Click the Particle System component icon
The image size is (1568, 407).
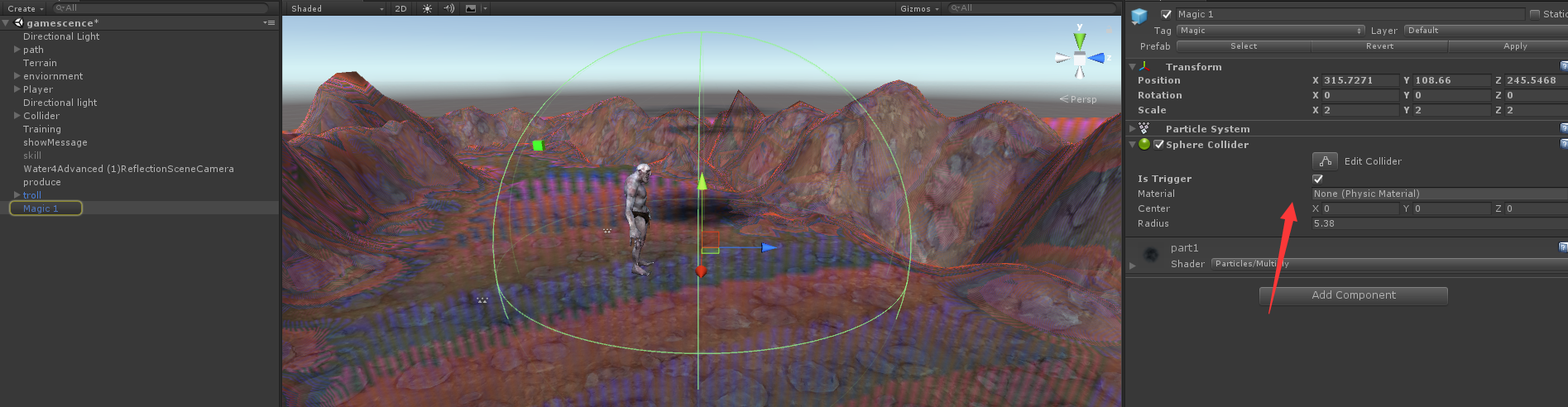pos(1144,128)
